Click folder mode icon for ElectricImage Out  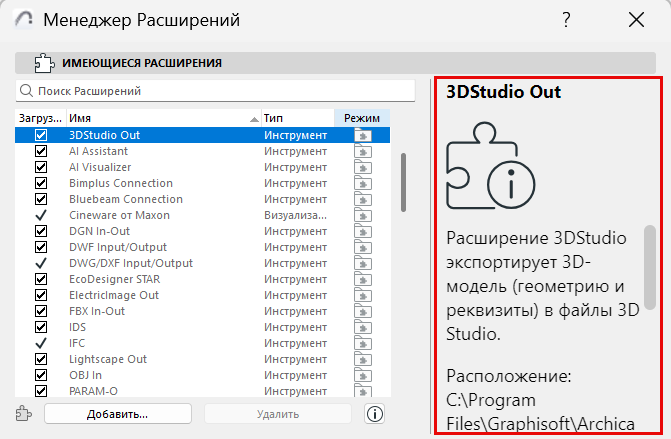tap(363, 295)
